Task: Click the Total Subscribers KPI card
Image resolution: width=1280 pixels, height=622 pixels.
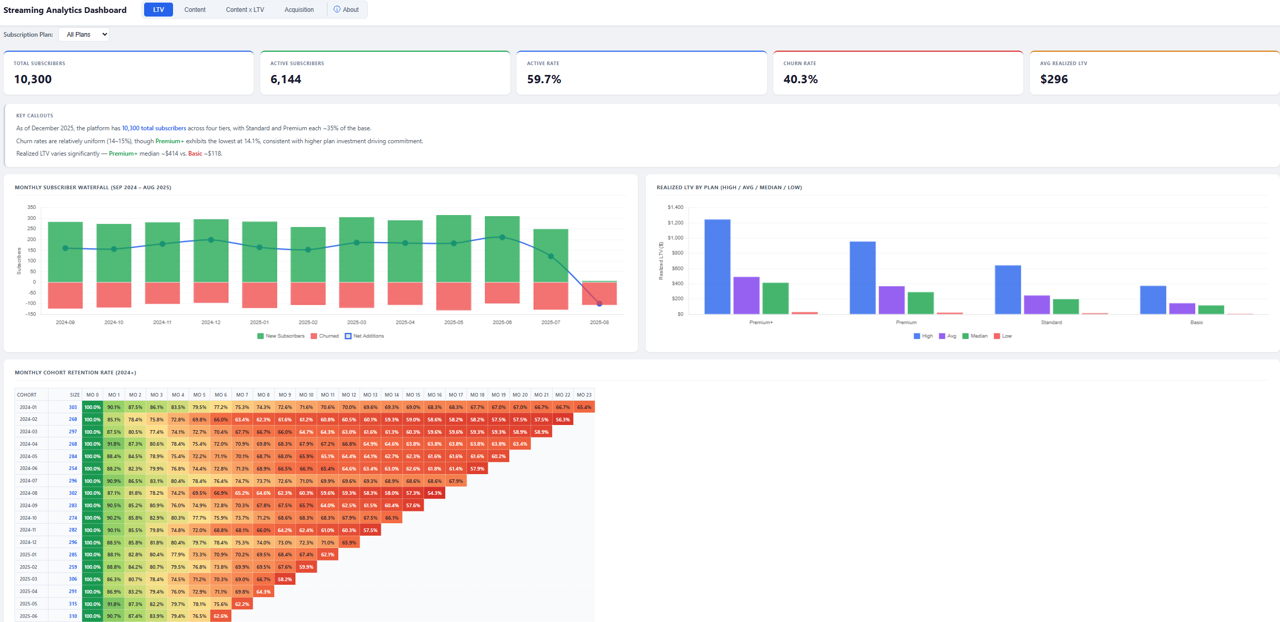Action: coord(128,73)
